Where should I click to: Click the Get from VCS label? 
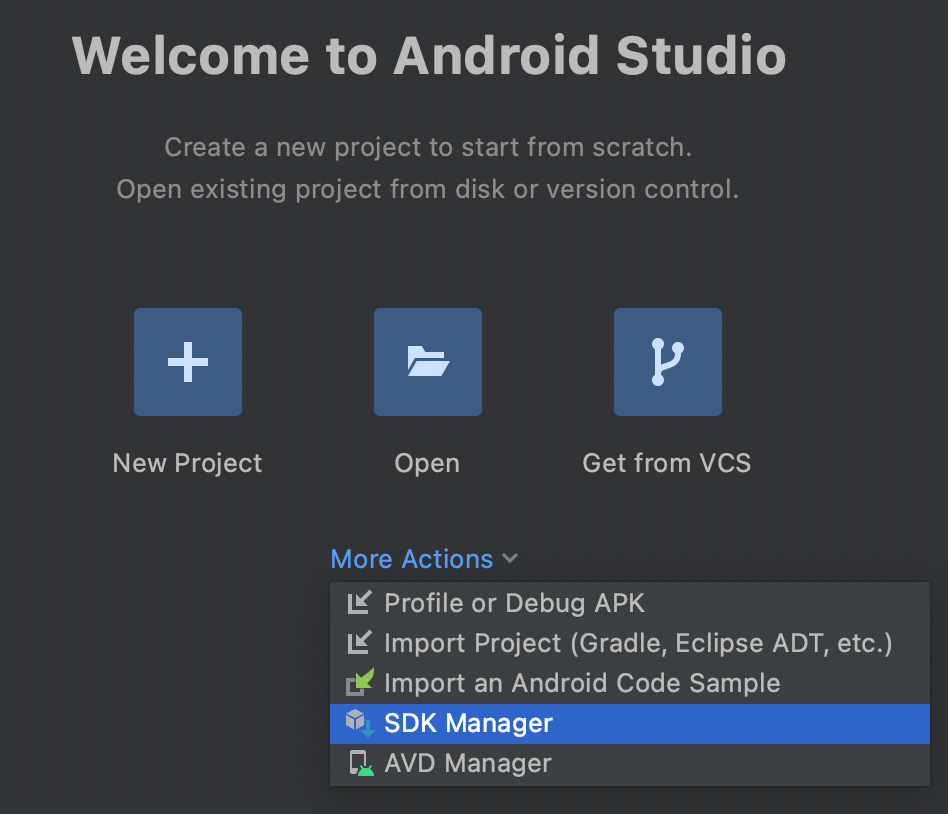667,463
